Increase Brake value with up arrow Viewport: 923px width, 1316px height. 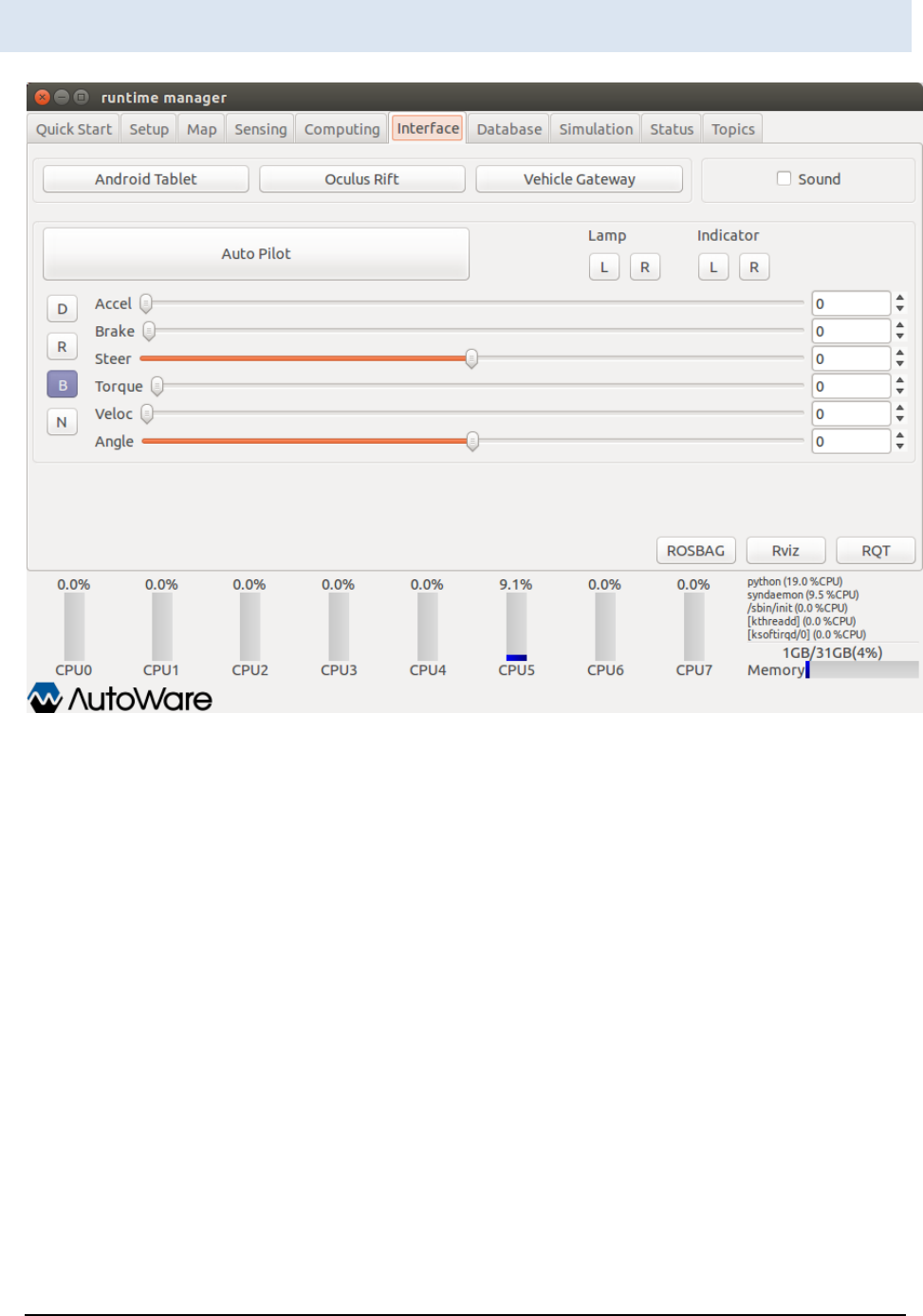(899, 325)
